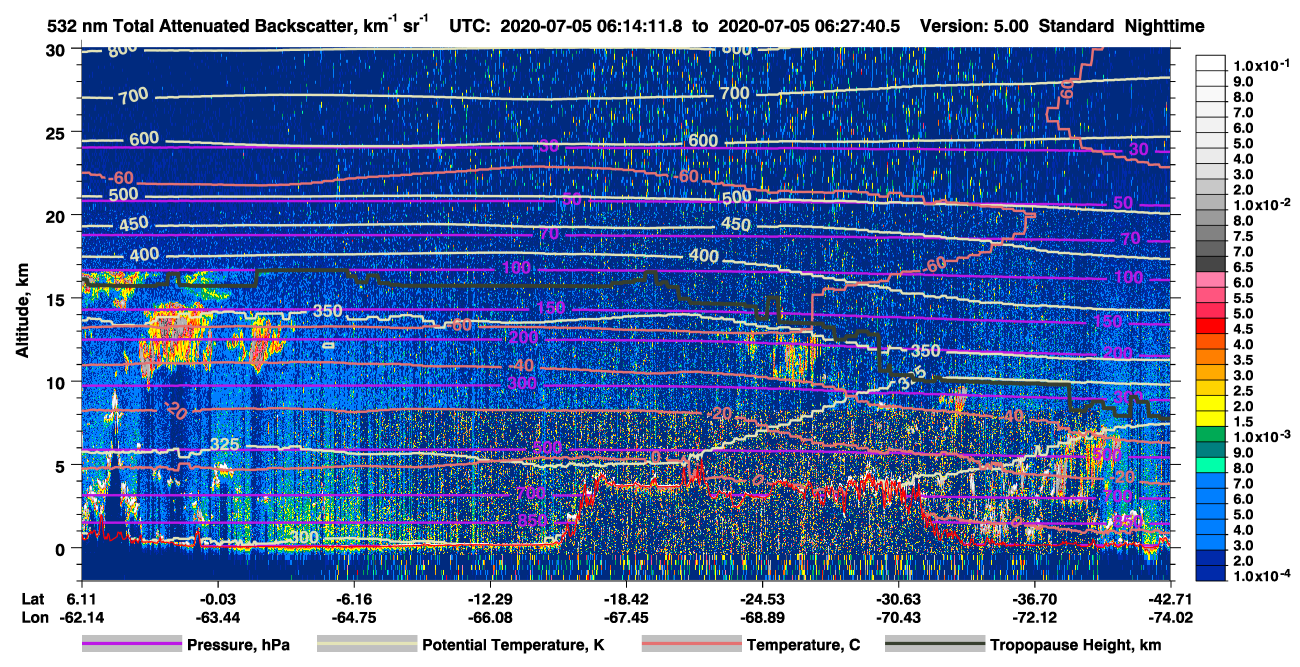Screen dimensions: 1300x667
Task: Click the longitude value -74.02
Action: pyautogui.click(x=1171, y=617)
